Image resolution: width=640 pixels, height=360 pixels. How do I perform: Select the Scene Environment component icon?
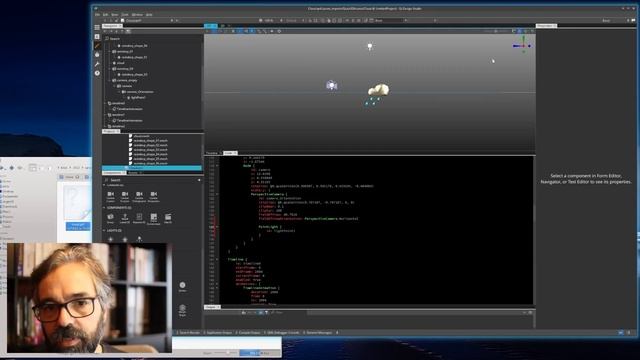tap(153, 219)
